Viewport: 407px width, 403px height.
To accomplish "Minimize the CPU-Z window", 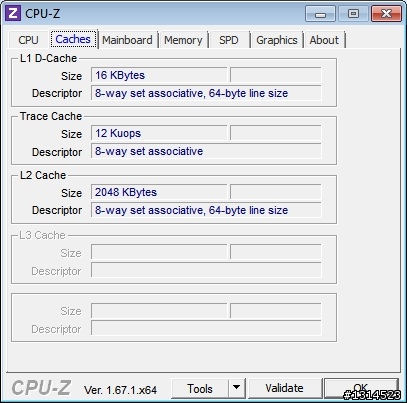I will pyautogui.click(x=320, y=14).
